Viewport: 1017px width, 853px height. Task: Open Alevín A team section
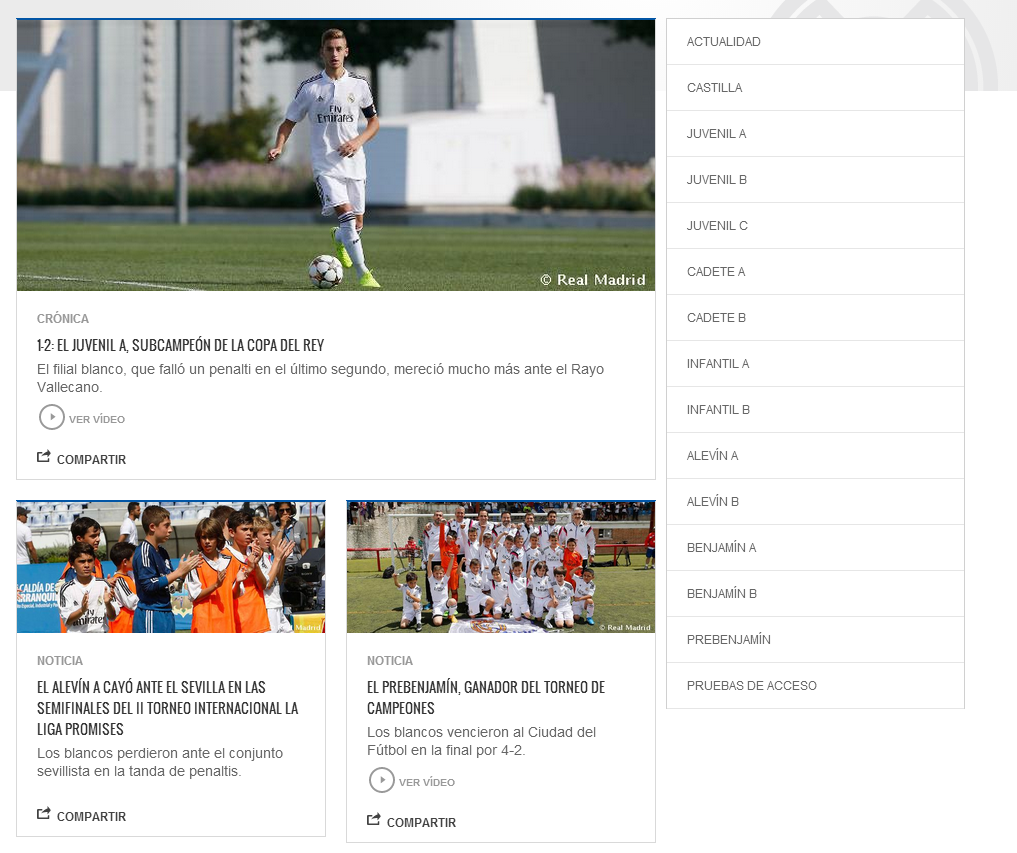(815, 456)
